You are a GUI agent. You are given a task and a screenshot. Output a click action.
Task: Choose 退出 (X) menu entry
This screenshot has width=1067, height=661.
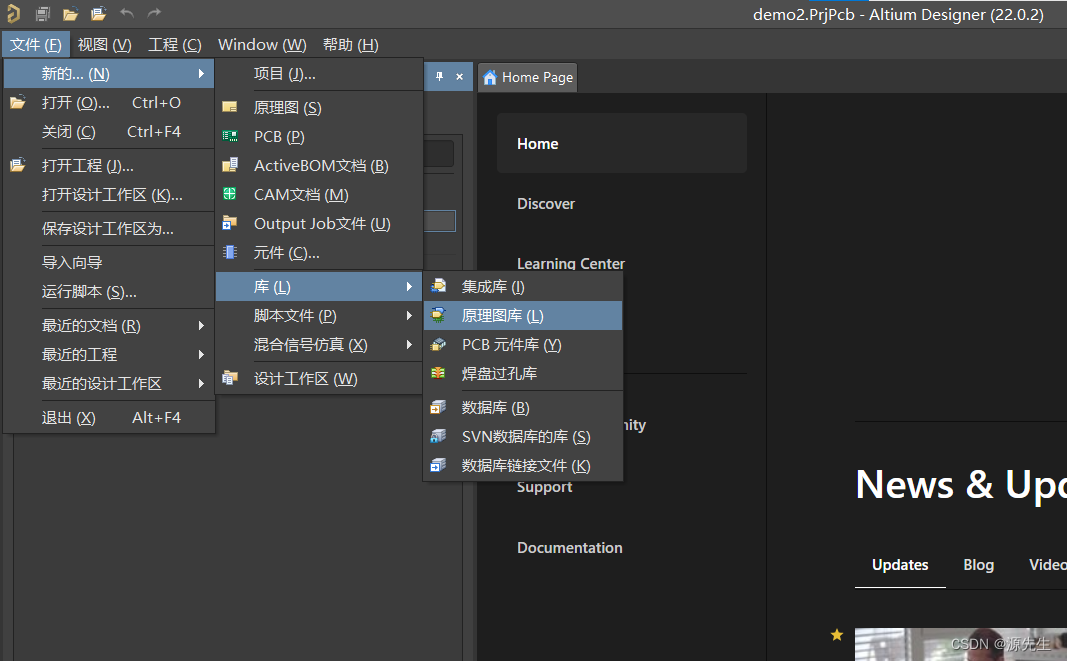point(109,417)
